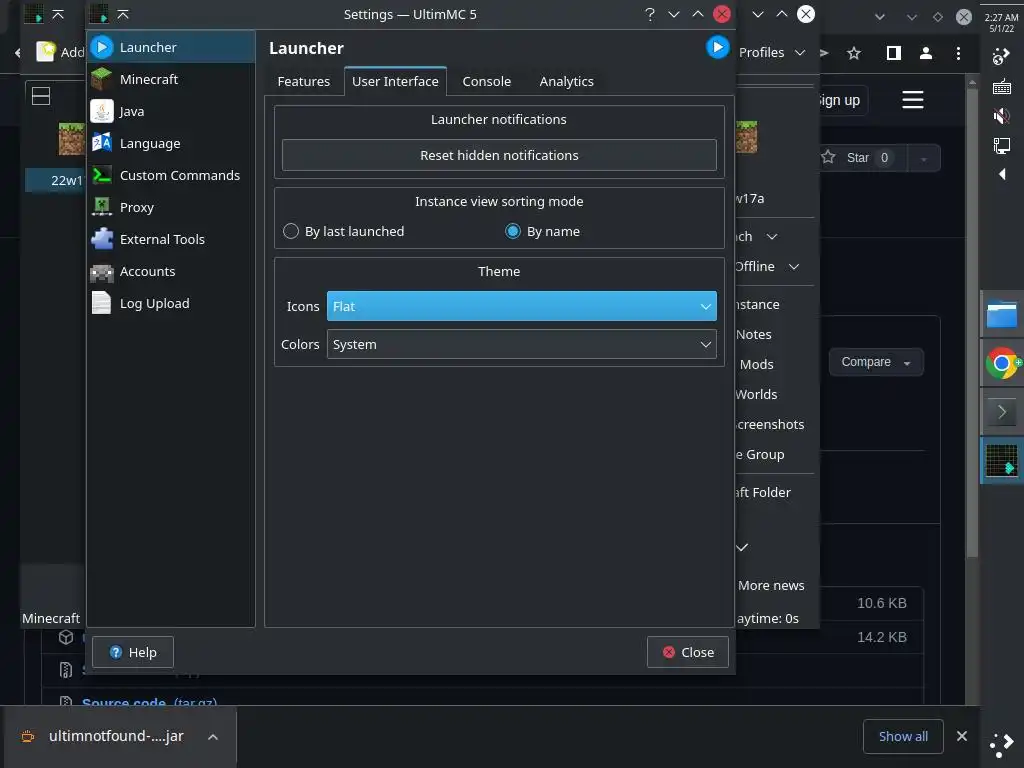Viewport: 1024px width, 768px height.
Task: Click the Sign up link on GitHub
Action: 841,100
